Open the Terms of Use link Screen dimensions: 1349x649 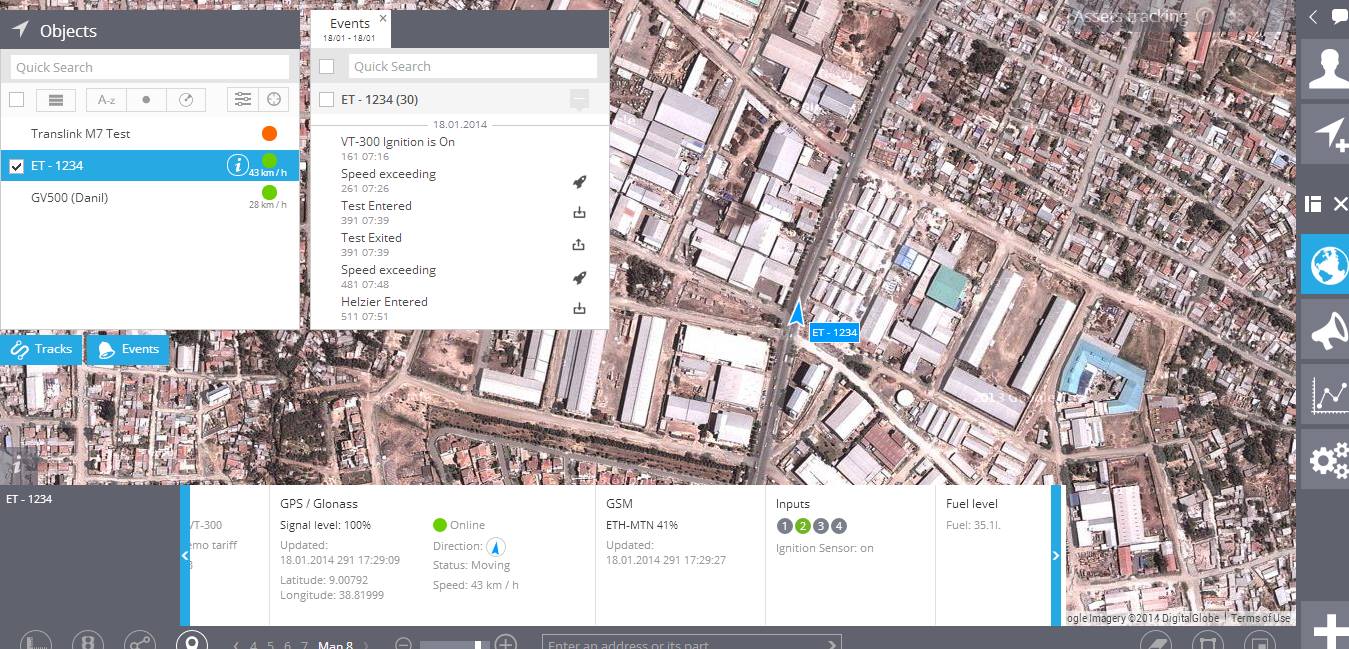pos(1260,618)
